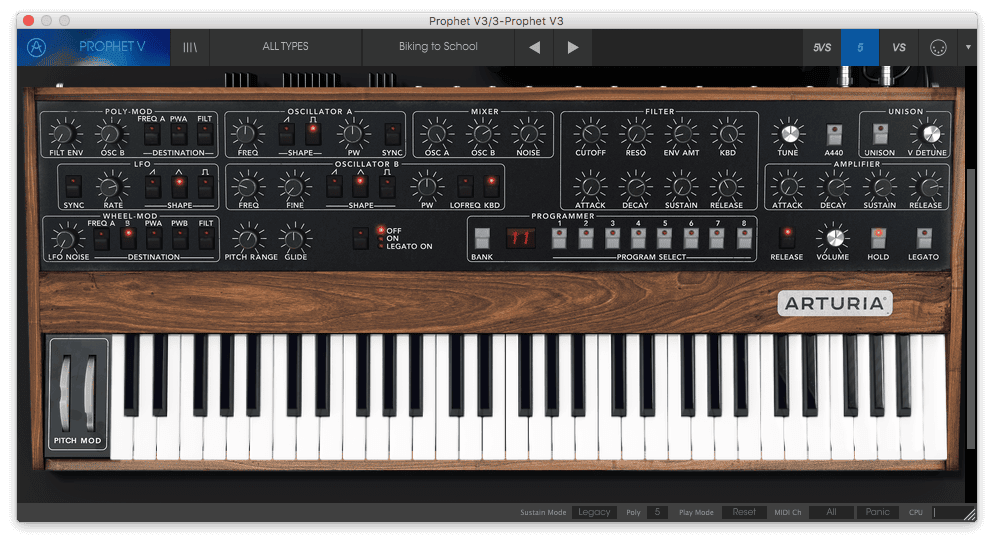This screenshot has height=543, width=994.
Task: Click the Biking to School preset name
Action: click(438, 47)
